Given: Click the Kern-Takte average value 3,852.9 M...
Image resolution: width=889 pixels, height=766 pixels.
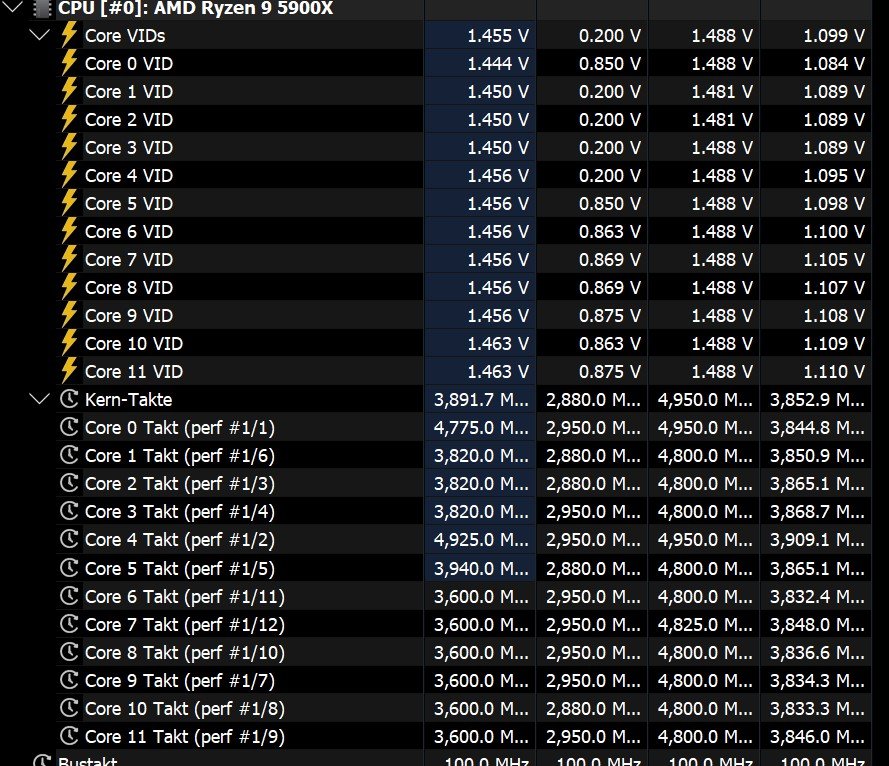Looking at the screenshot, I should click(x=817, y=400).
